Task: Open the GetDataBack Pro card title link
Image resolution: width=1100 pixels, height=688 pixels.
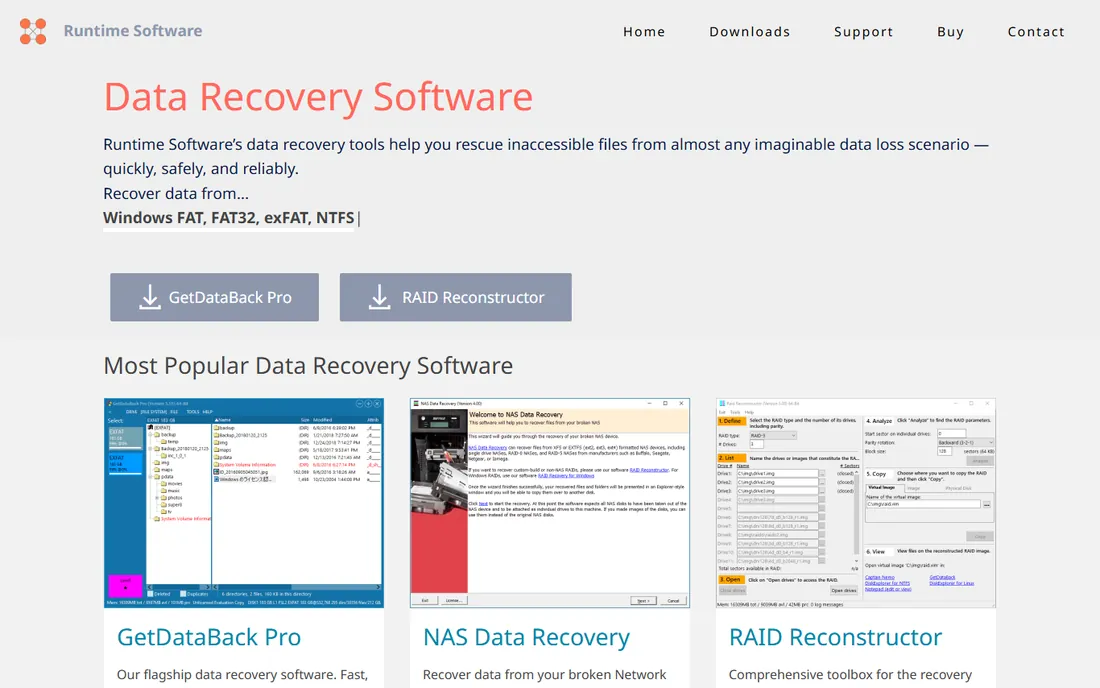Action: coord(209,637)
